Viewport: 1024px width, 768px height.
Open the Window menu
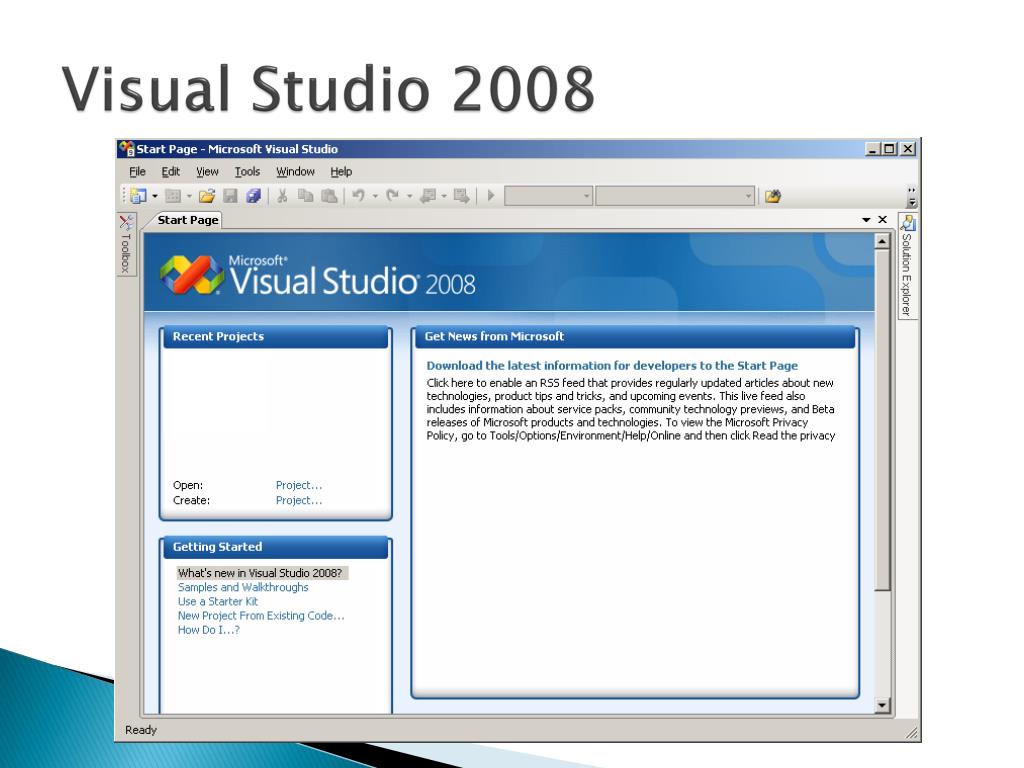[x=295, y=172]
